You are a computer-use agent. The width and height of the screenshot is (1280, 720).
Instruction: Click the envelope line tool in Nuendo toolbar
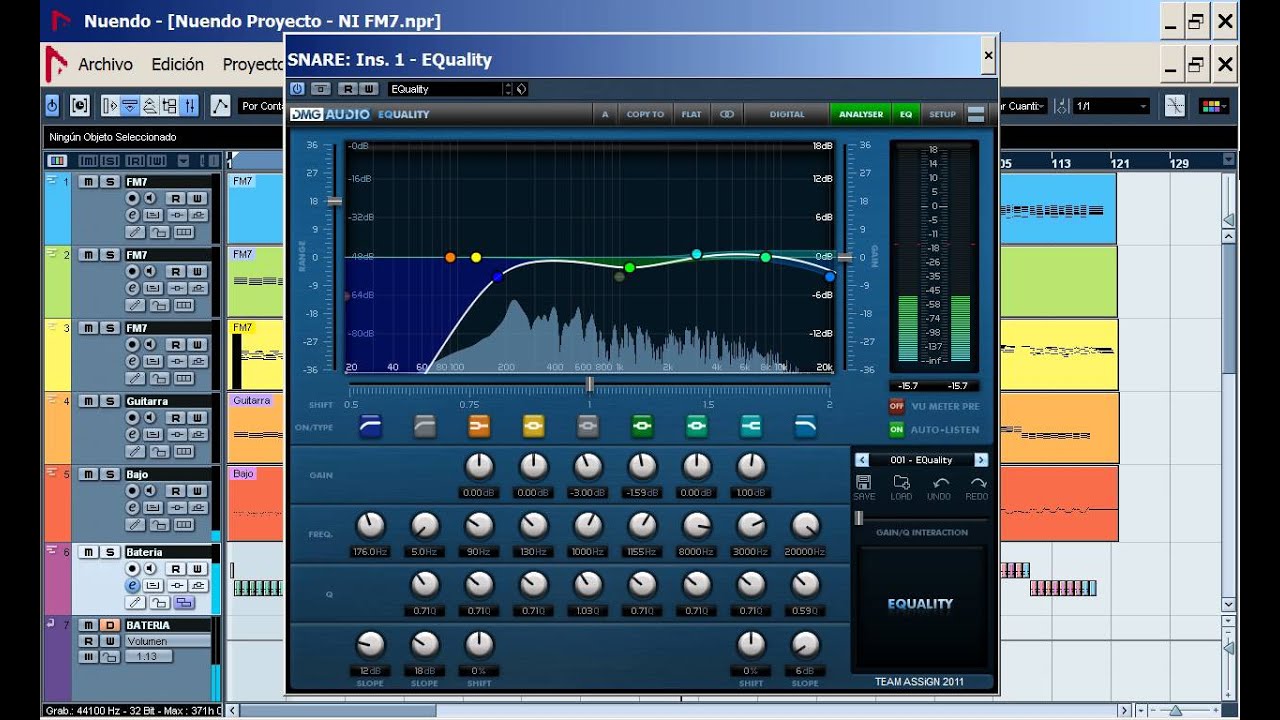tap(221, 105)
